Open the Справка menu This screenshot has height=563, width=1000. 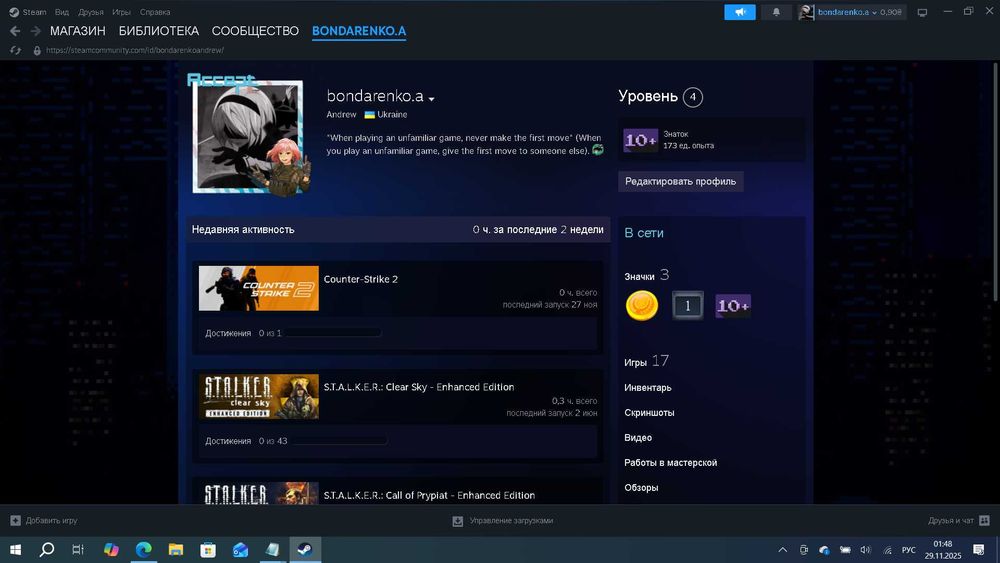click(155, 12)
